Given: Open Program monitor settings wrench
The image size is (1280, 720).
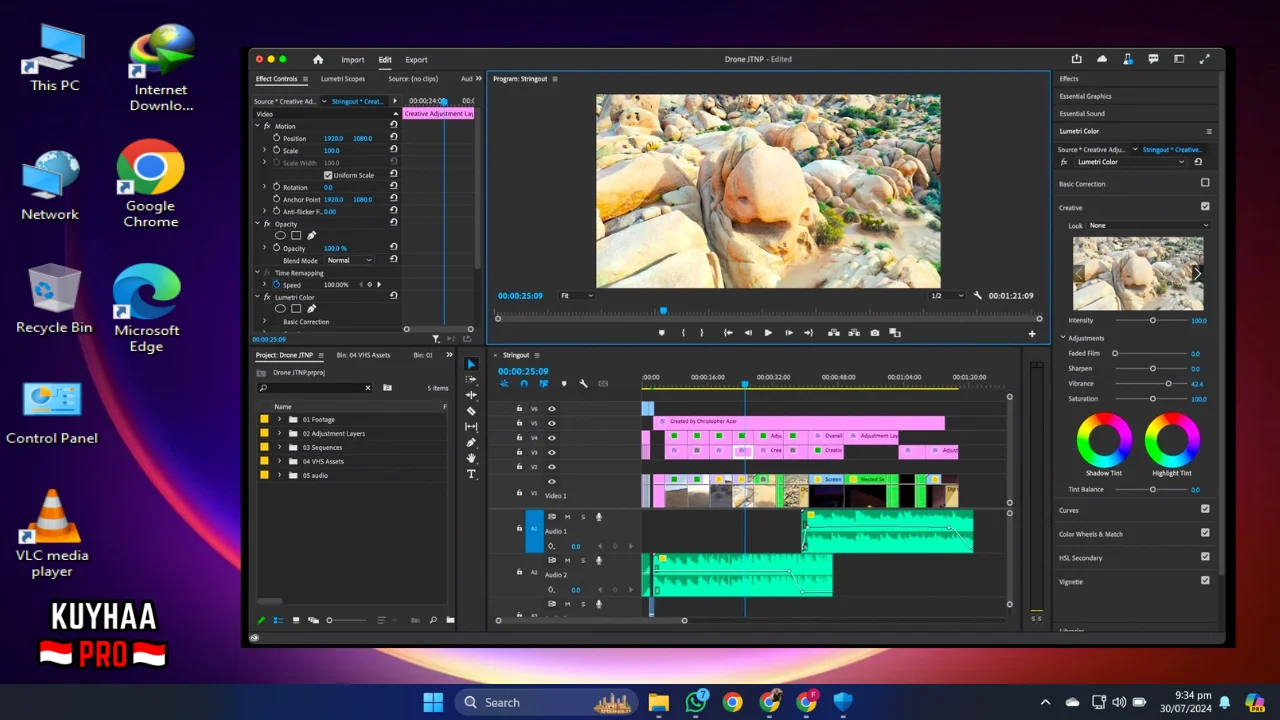Looking at the screenshot, I should (978, 296).
